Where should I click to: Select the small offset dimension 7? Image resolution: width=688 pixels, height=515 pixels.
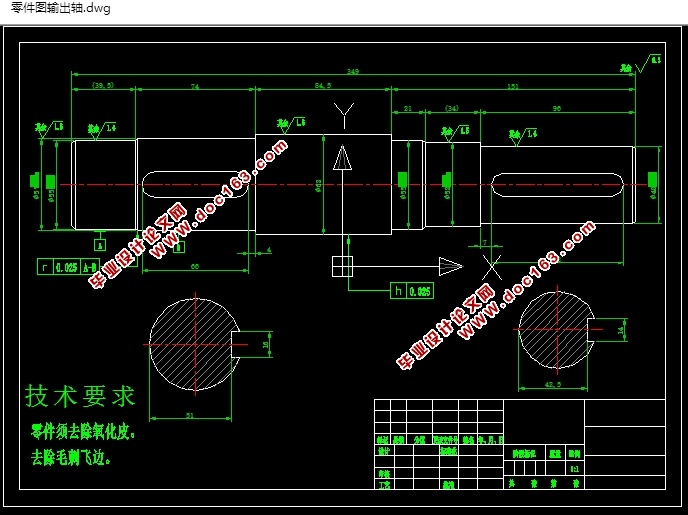coord(484,242)
